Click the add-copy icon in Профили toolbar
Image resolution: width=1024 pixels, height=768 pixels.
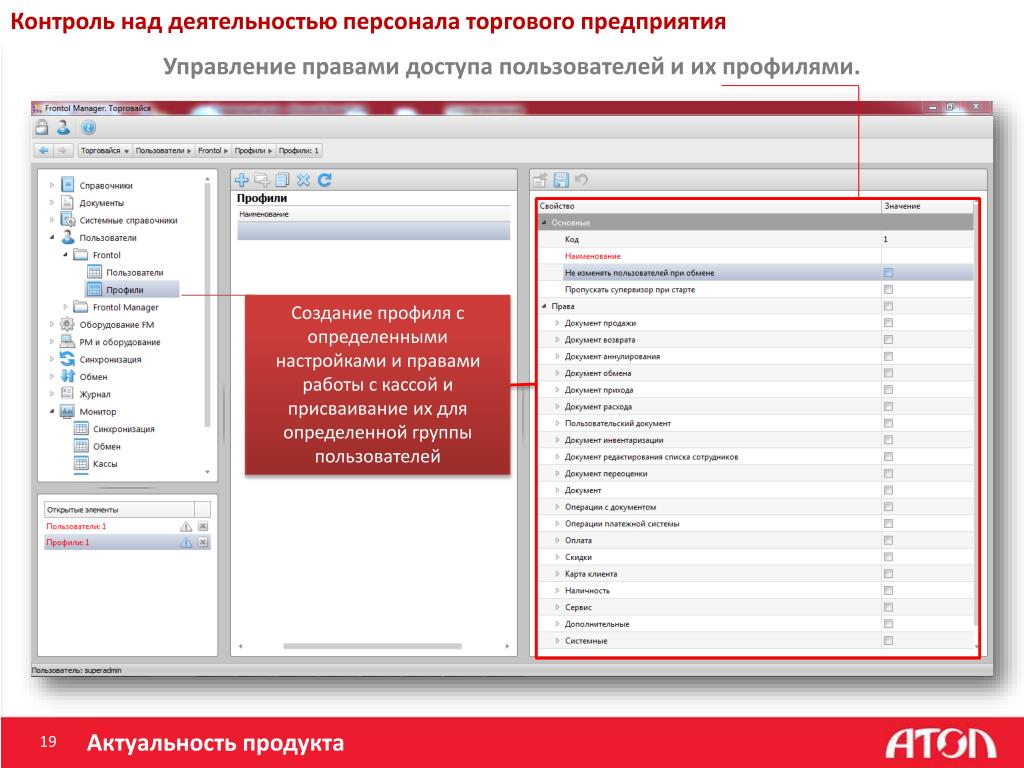click(x=262, y=180)
